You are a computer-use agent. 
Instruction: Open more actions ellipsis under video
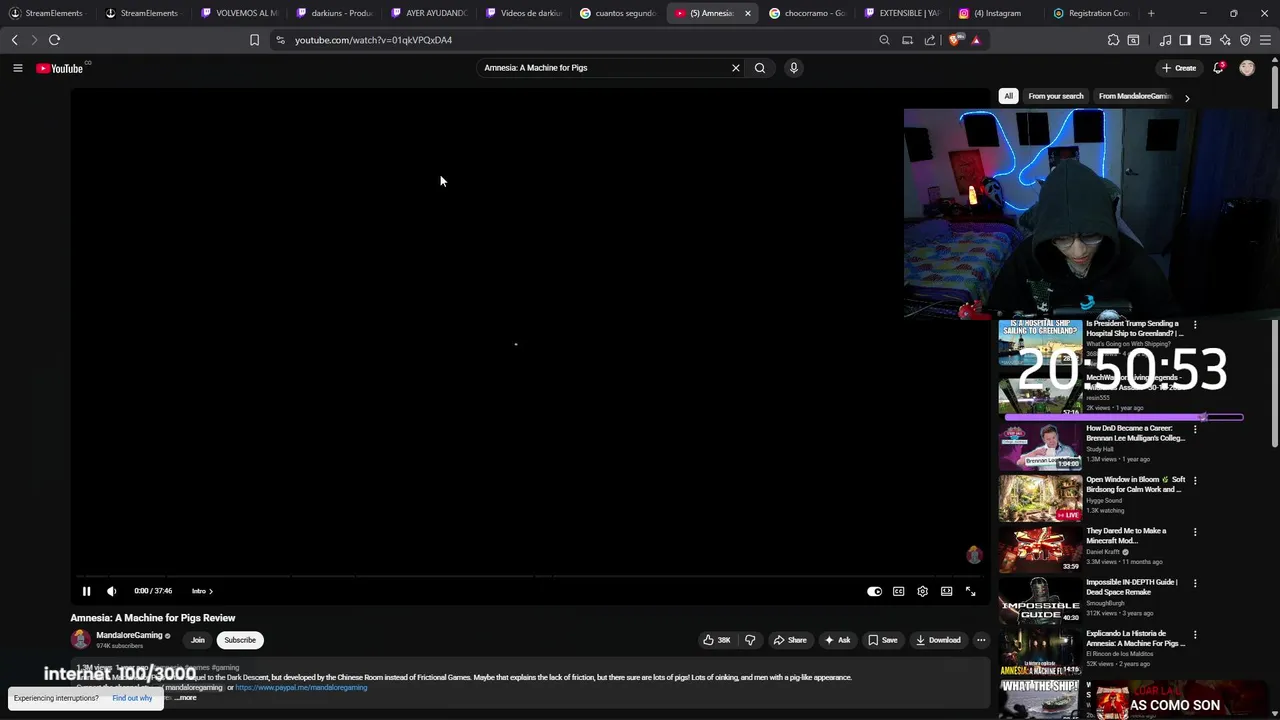(981, 640)
